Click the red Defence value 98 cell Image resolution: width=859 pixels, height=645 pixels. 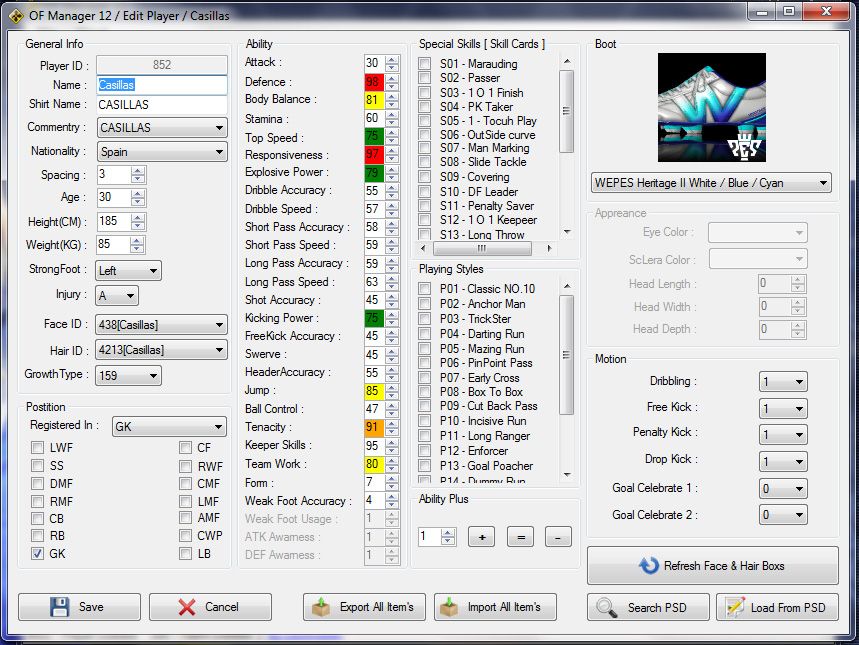tap(373, 82)
